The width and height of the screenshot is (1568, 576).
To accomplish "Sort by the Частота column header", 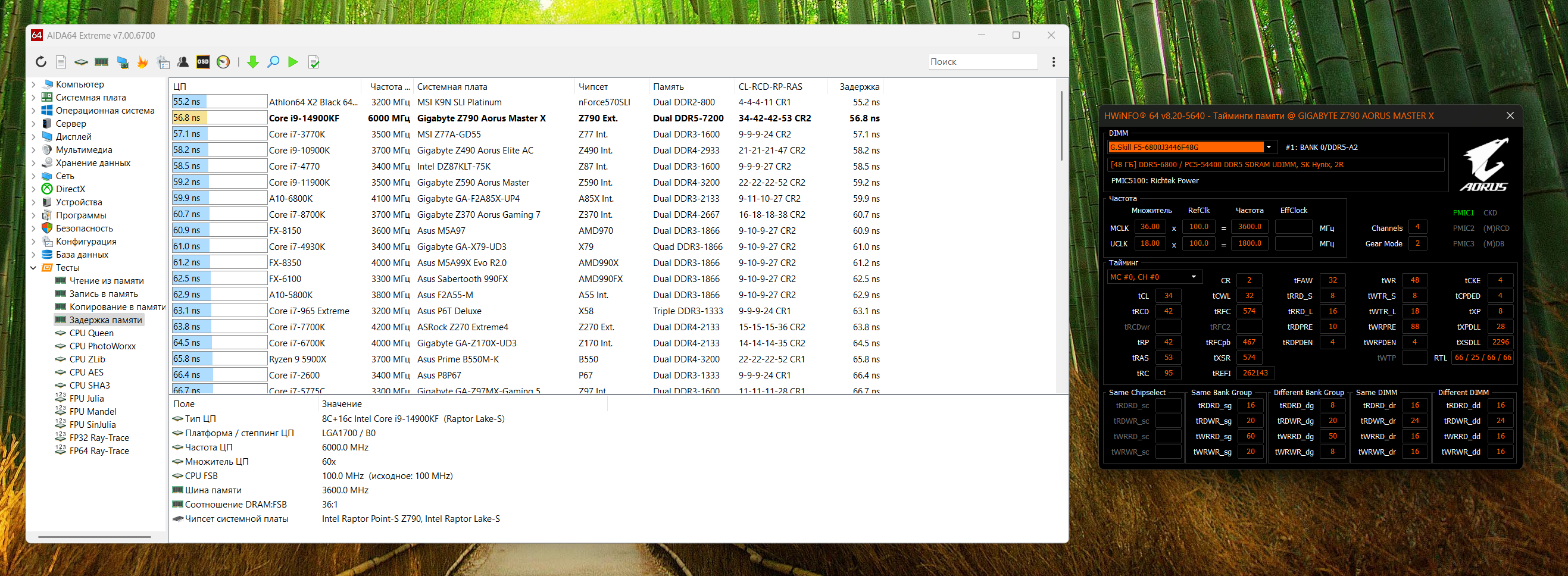I will 388,86.
